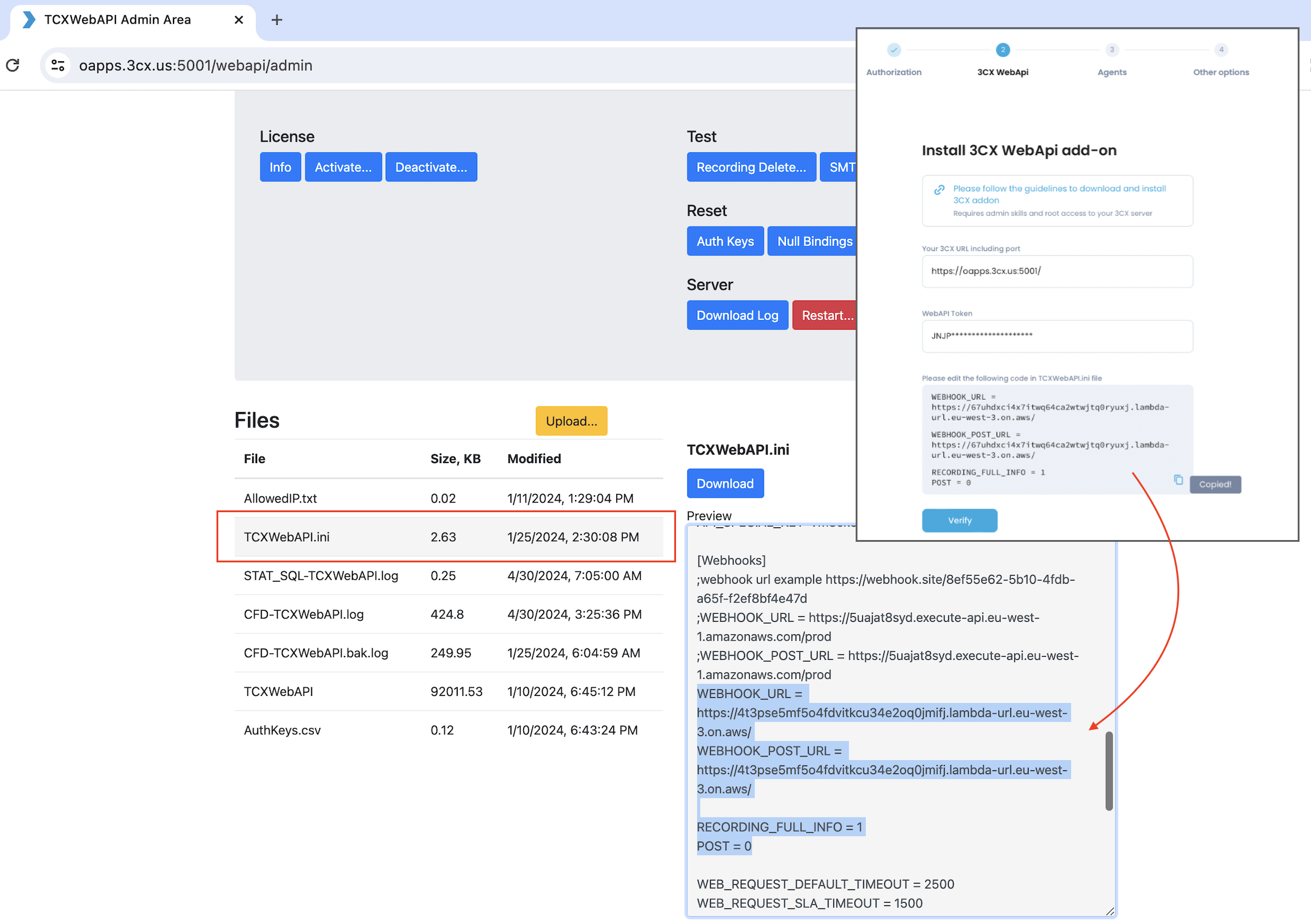Click the File column header

click(x=255, y=458)
